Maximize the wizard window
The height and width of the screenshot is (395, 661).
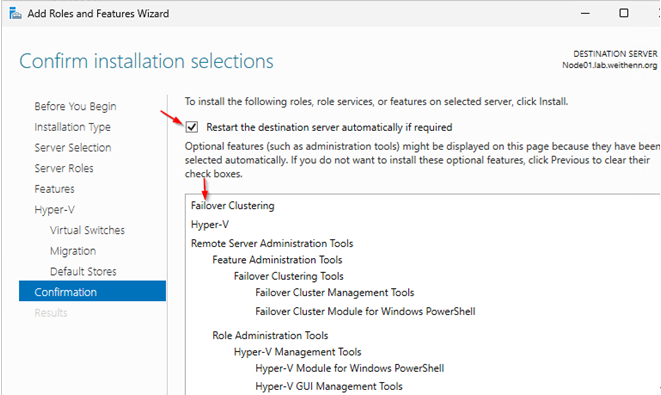click(x=623, y=13)
